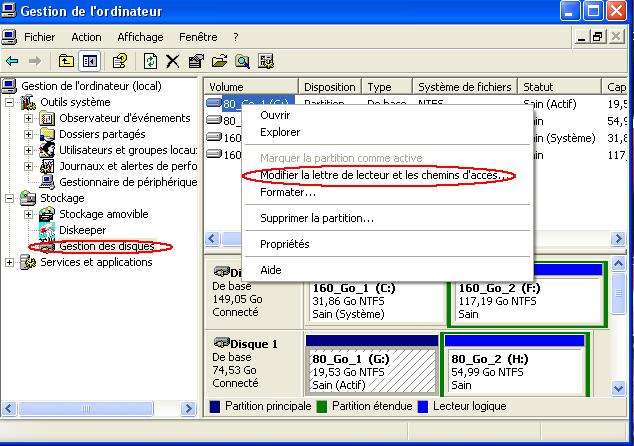Open the ? help menu
Screen dimensions: 634x446
(236, 37)
